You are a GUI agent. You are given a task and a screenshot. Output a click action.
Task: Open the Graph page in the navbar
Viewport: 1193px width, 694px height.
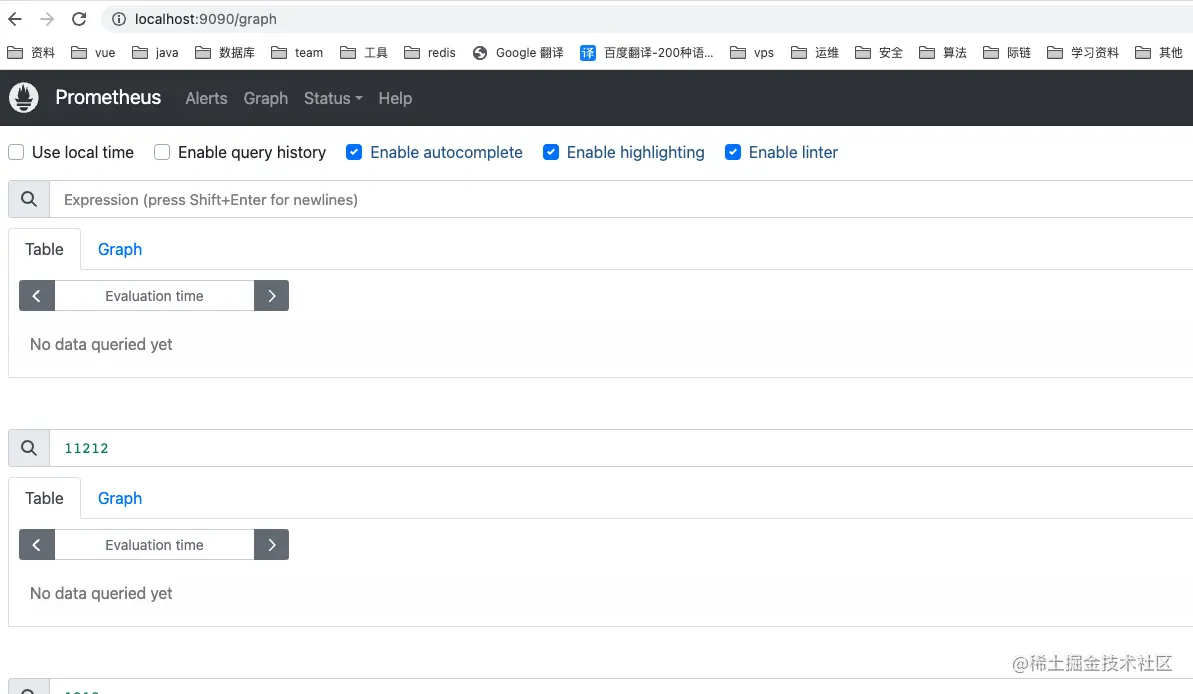[266, 98]
